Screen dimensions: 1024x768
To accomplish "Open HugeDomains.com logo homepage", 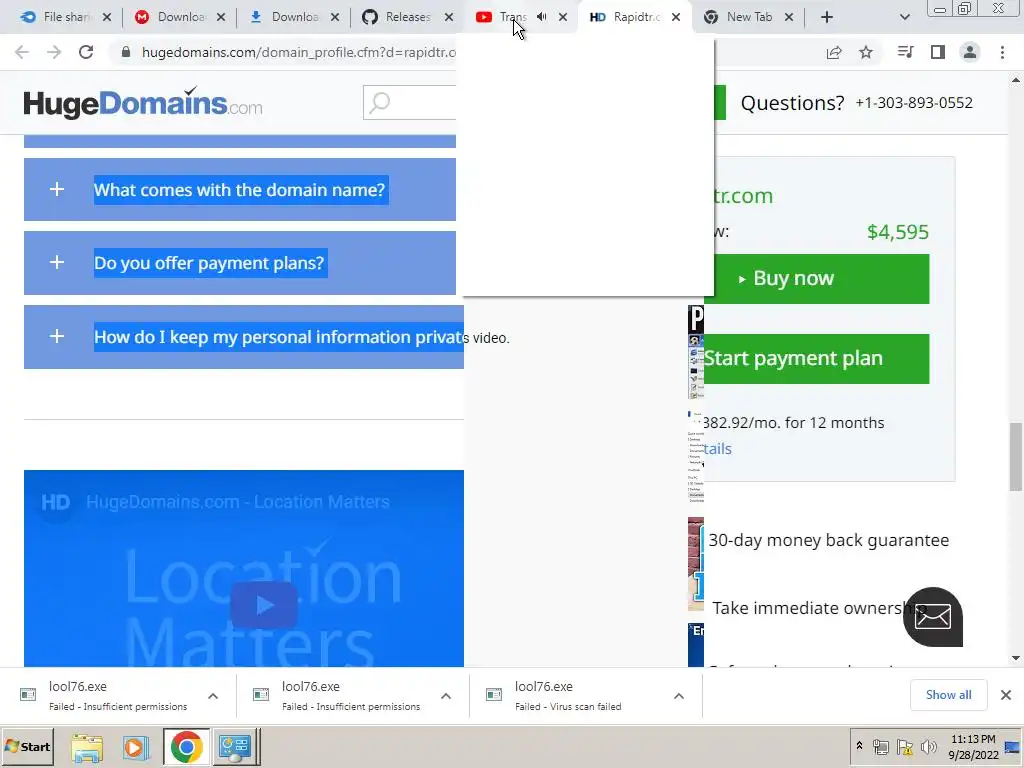I will tap(143, 103).
